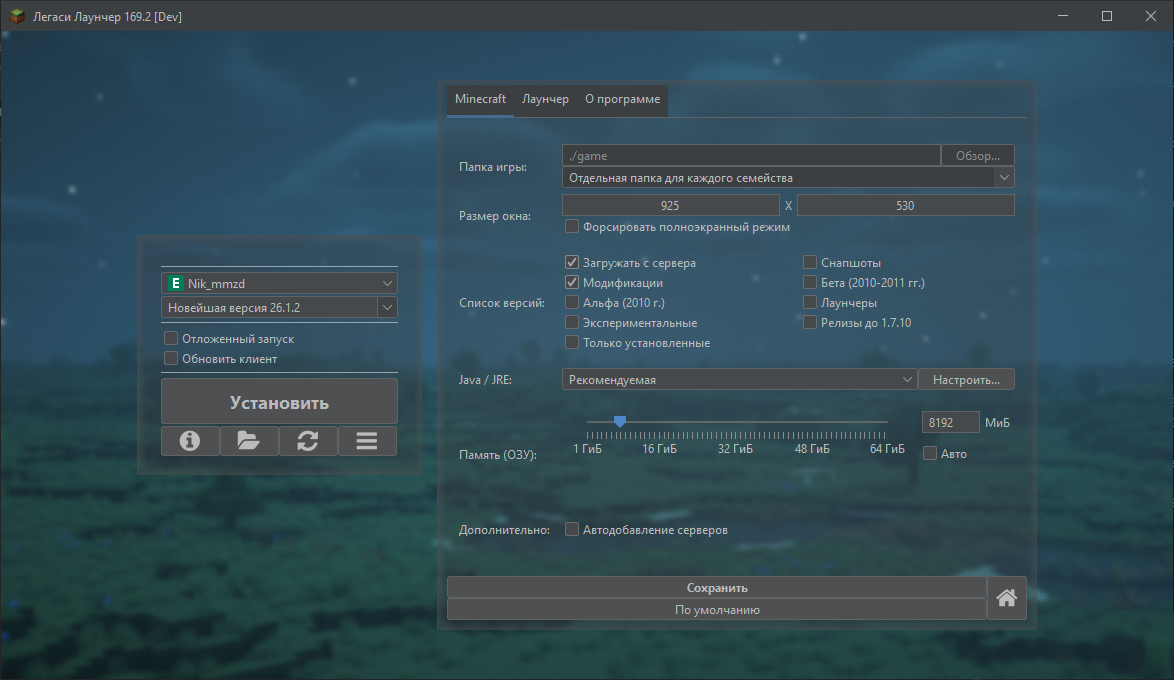The image size is (1174, 680).
Task: Enable the 'Лаунчеры' checkbox
Action: click(x=809, y=303)
